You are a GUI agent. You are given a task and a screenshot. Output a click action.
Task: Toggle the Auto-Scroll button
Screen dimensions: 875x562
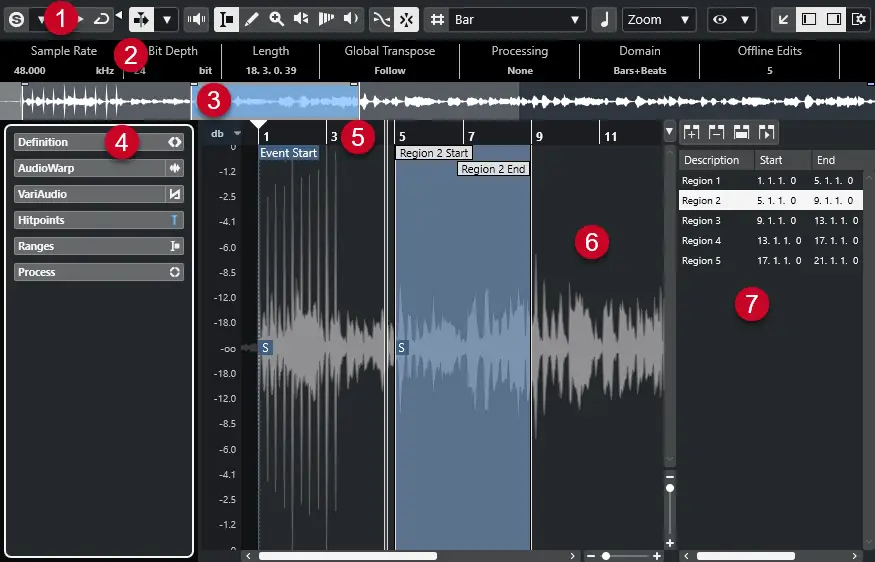141,20
